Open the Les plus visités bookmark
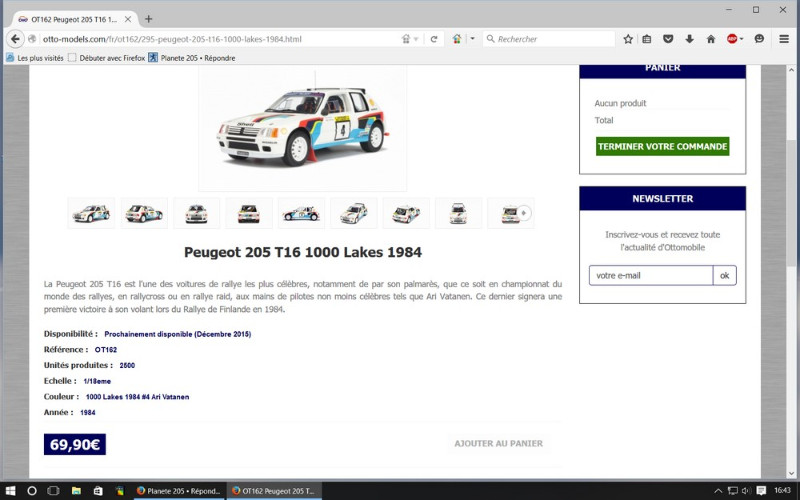Screen dimensions: 800x500 point(35,58)
